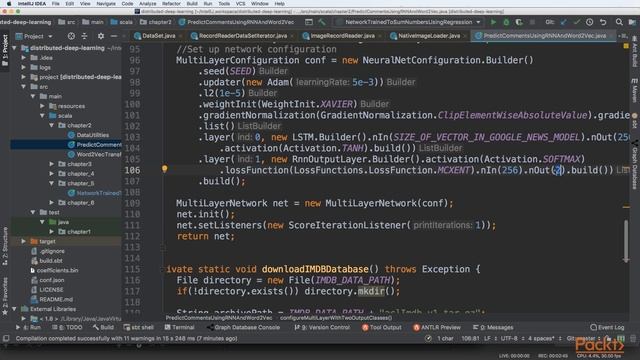Image resolution: width=640 pixels, height=360 pixels.
Task: Click the window layout icon left of hammer
Action: coord(309,22)
